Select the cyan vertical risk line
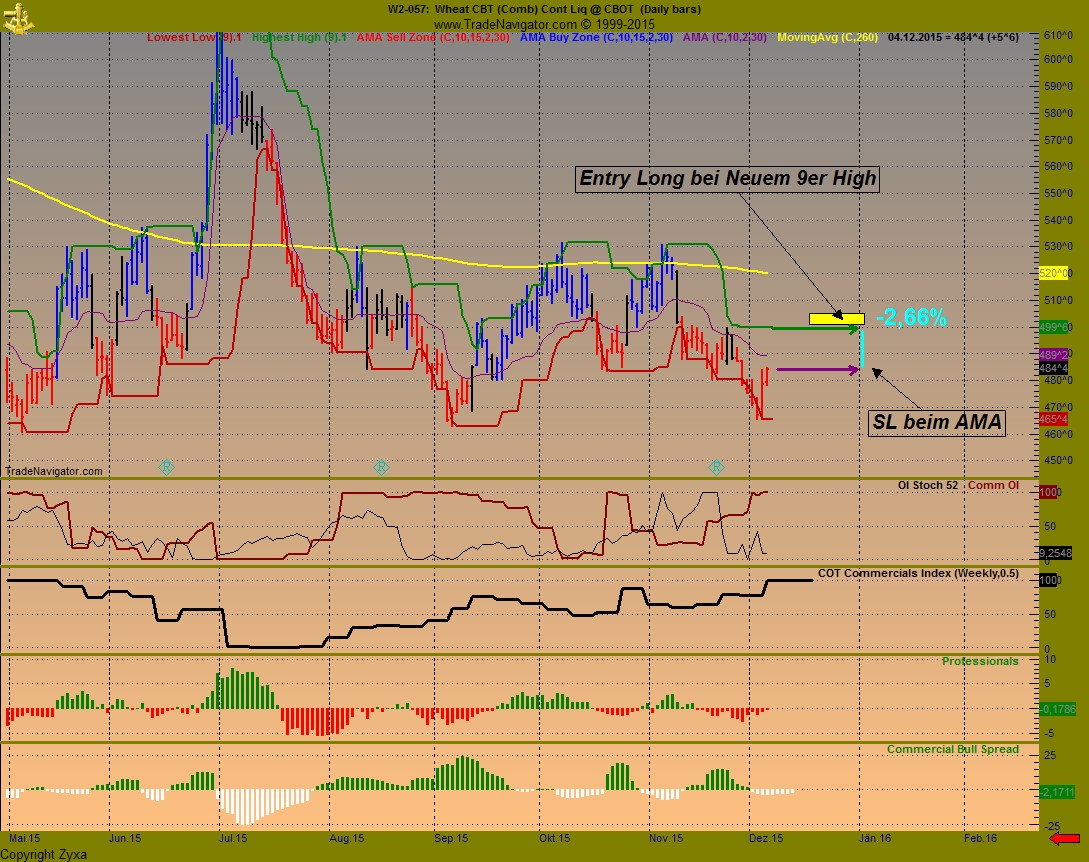 (861, 349)
